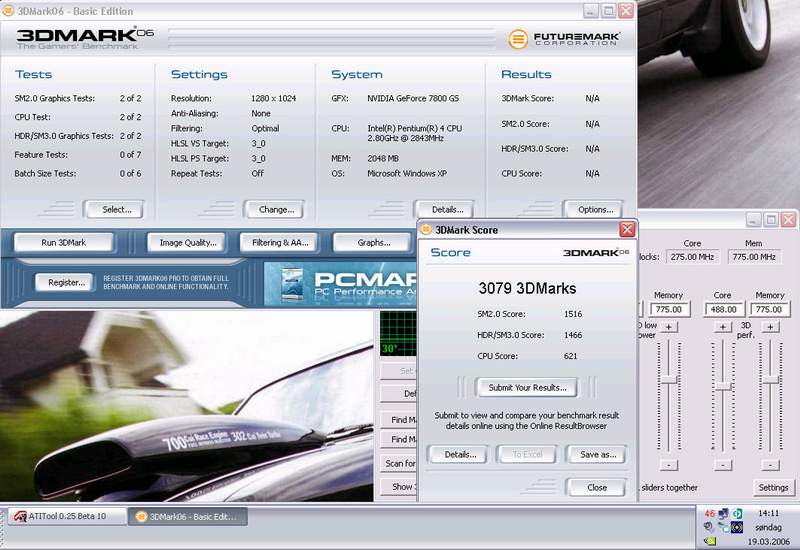Screen dimensions: 800x550
Task: Click Save as in score dialog
Action: click(597, 454)
